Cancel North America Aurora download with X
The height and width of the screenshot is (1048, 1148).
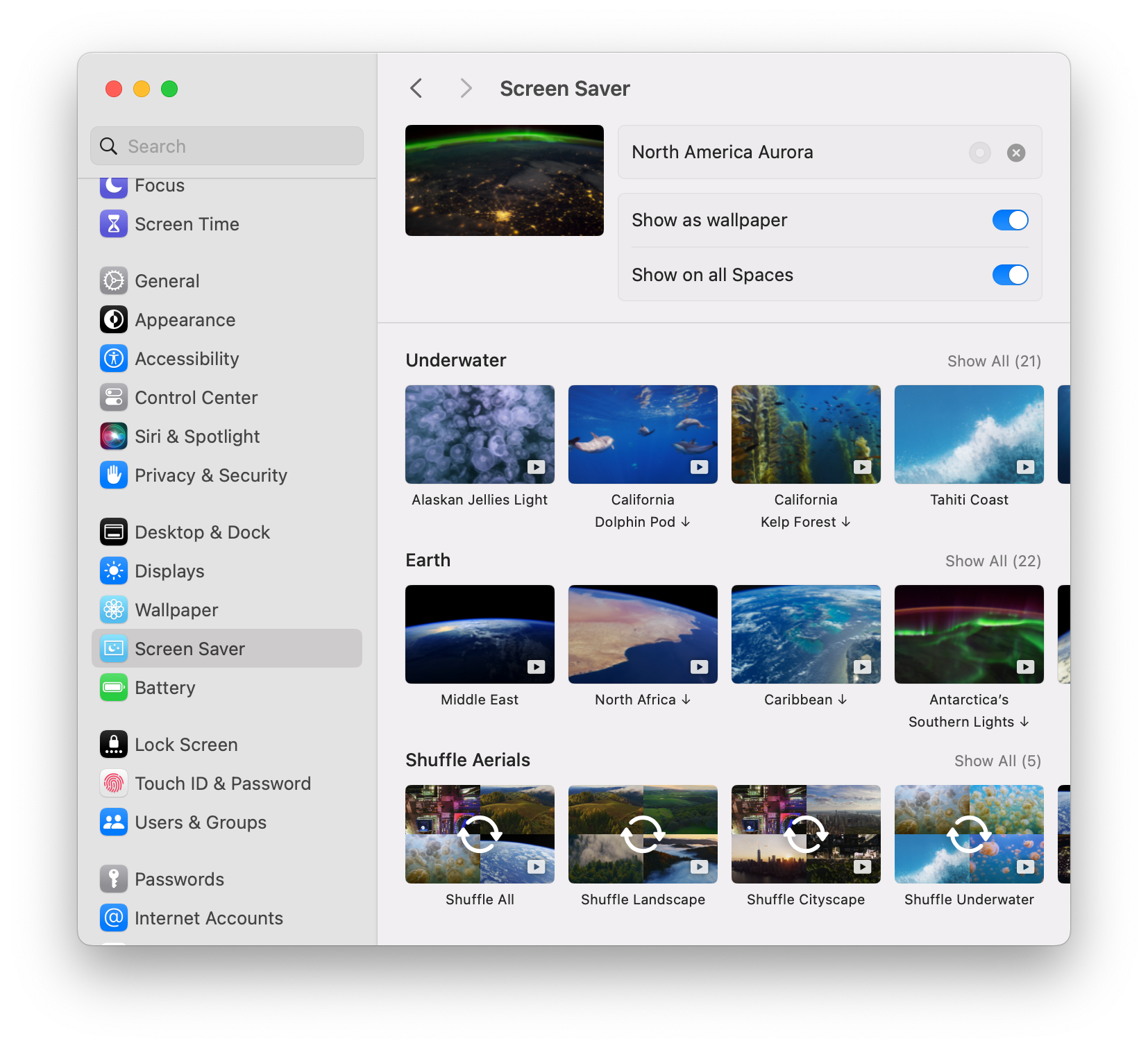click(x=1016, y=153)
